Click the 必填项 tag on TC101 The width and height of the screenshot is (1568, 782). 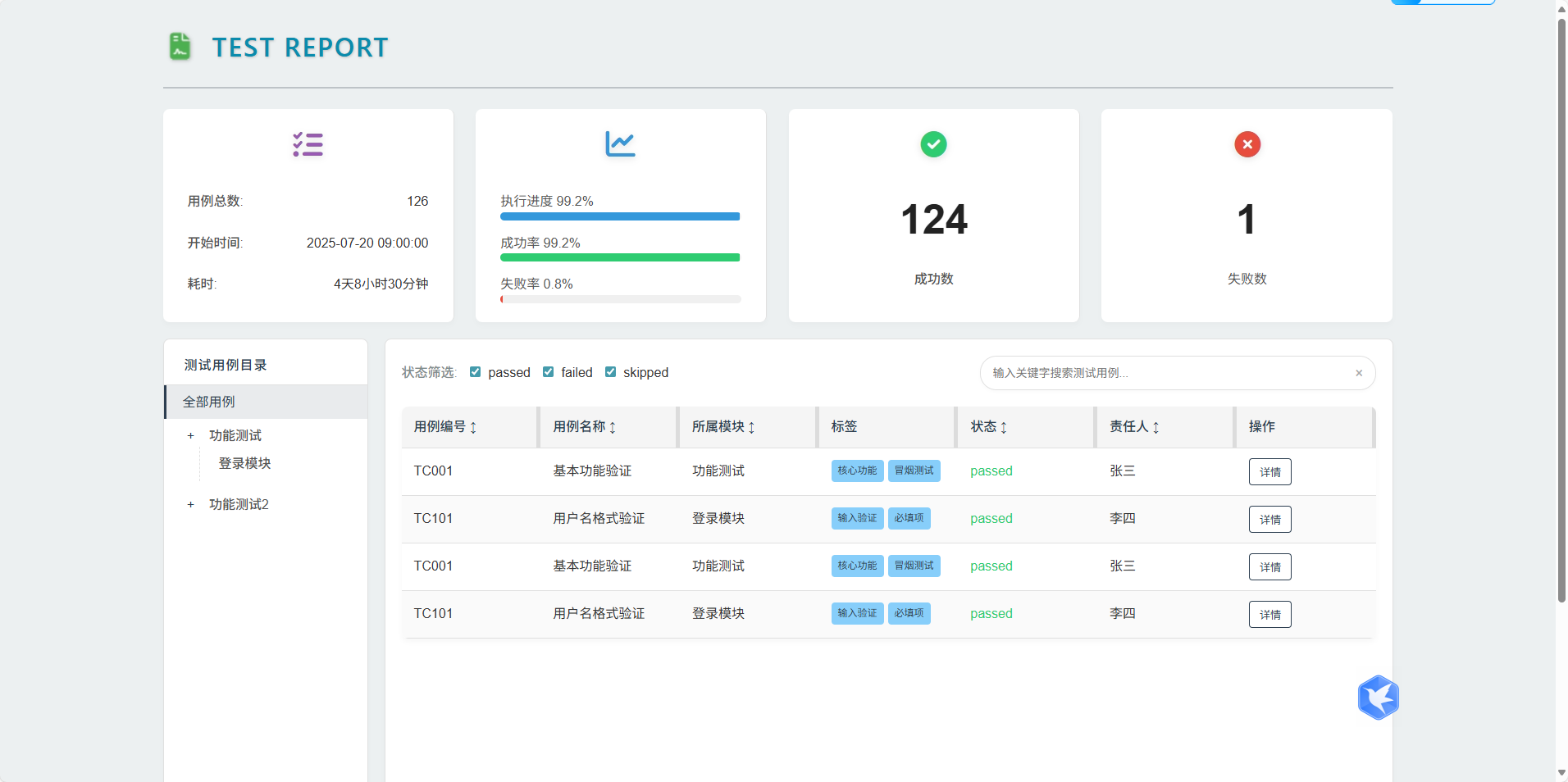[909, 518]
